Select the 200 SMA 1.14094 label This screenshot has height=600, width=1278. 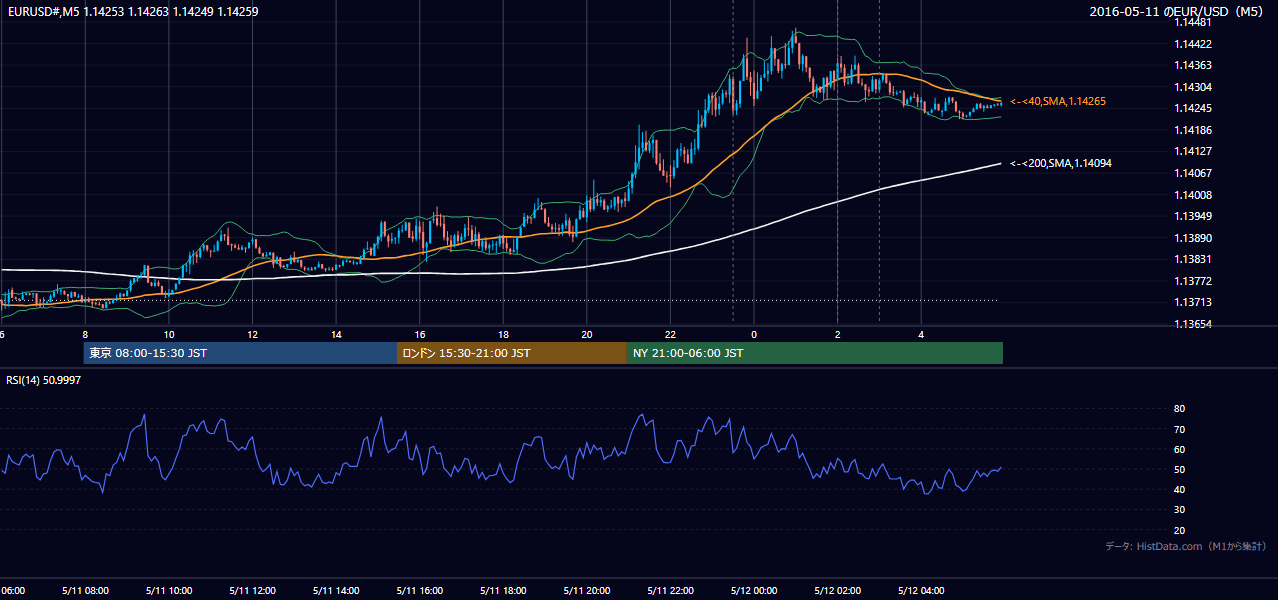(x=1058, y=163)
